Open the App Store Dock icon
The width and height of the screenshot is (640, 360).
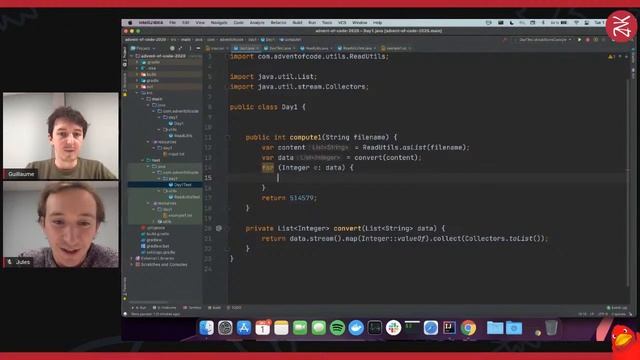coord(244,328)
